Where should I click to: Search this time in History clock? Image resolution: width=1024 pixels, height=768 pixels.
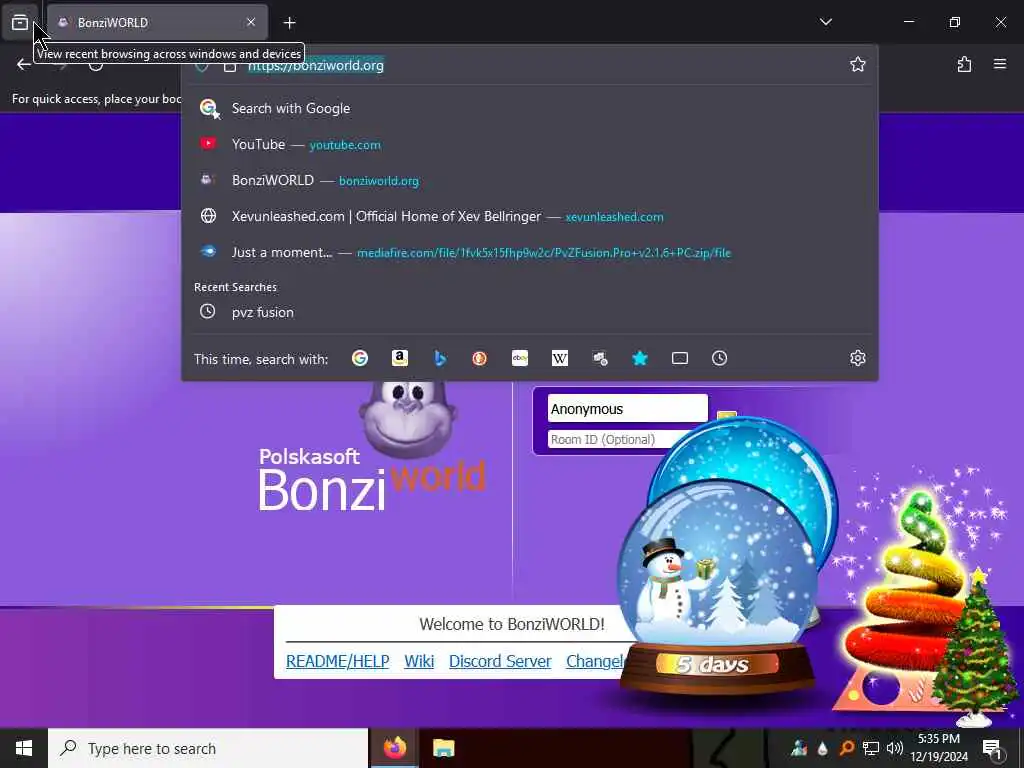[x=719, y=358]
